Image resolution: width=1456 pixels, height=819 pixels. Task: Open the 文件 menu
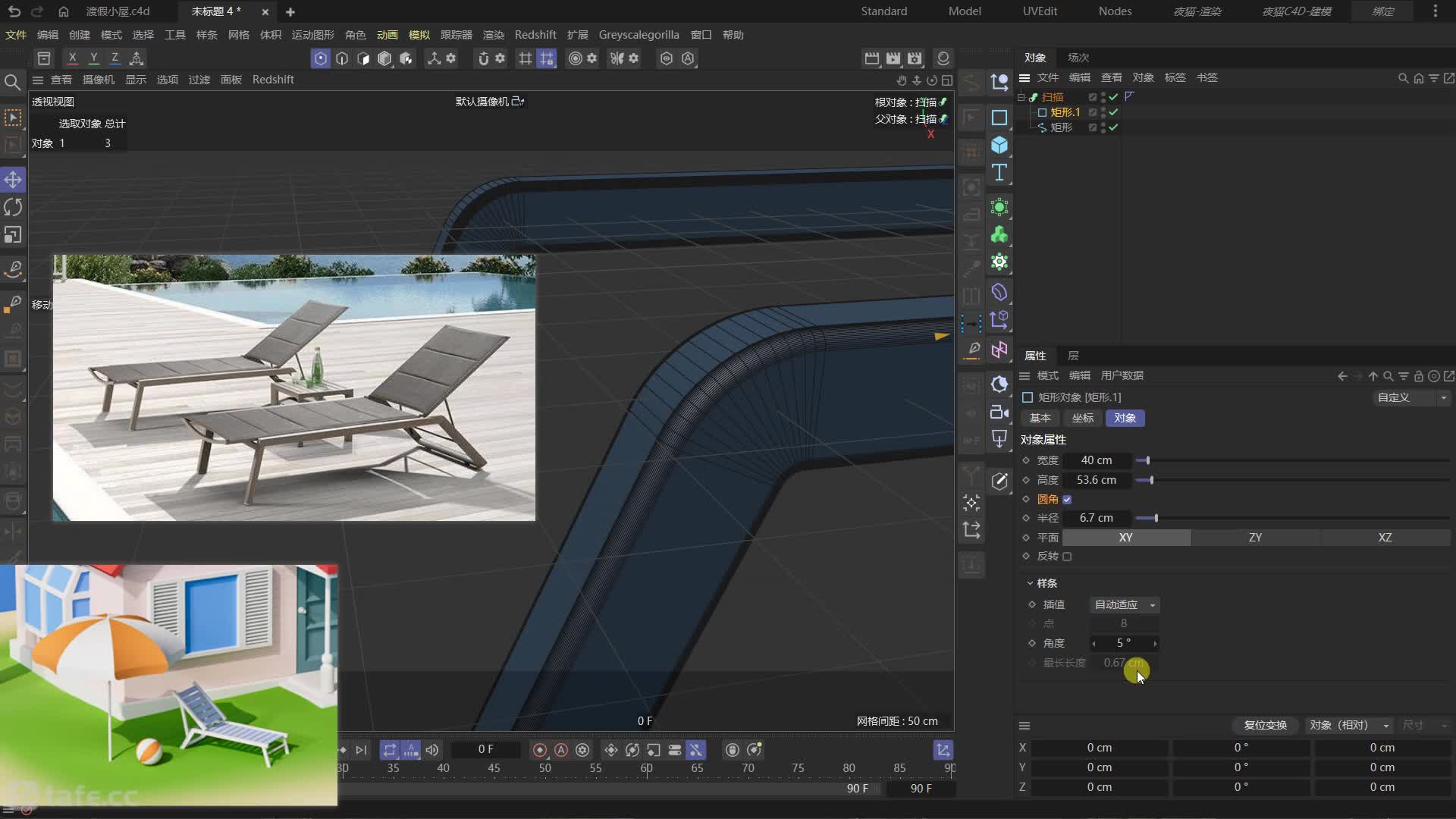[15, 35]
